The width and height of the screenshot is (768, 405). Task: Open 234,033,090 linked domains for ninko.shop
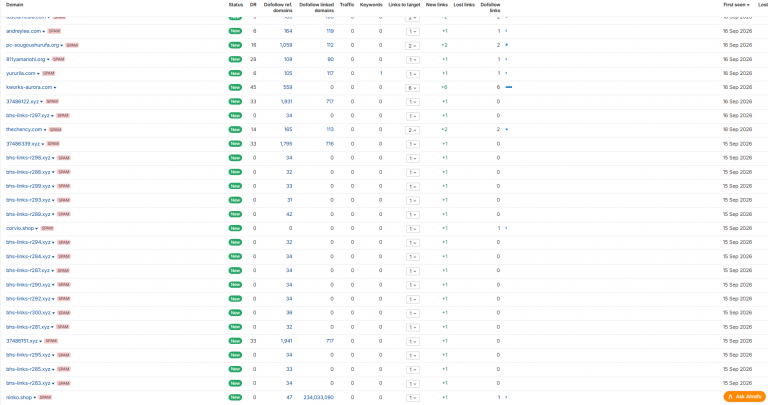point(319,397)
